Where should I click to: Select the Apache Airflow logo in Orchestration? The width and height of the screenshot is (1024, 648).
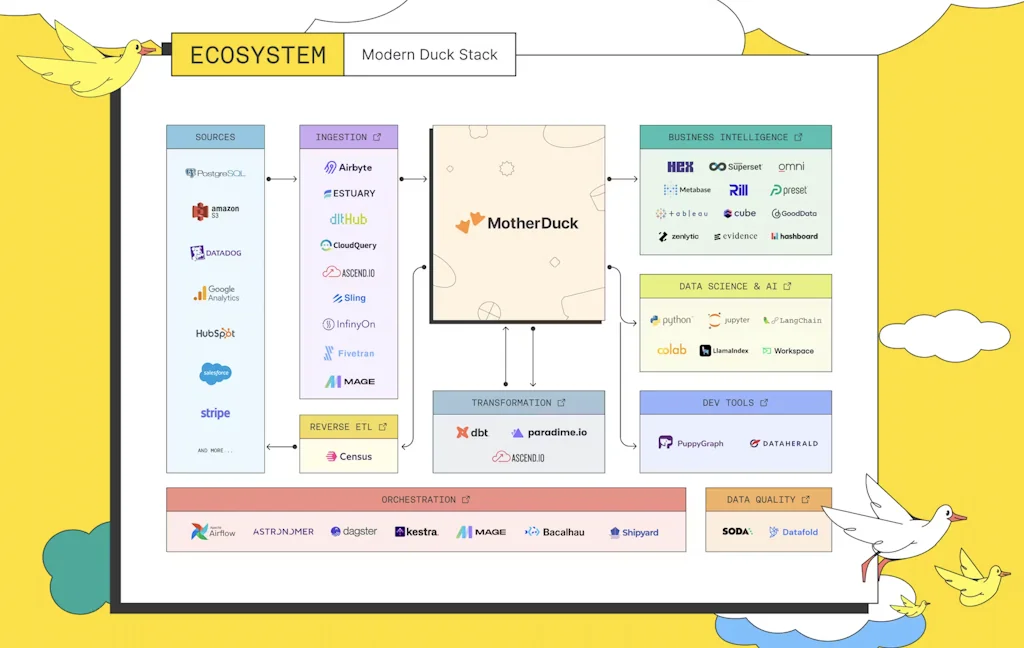[x=211, y=531]
